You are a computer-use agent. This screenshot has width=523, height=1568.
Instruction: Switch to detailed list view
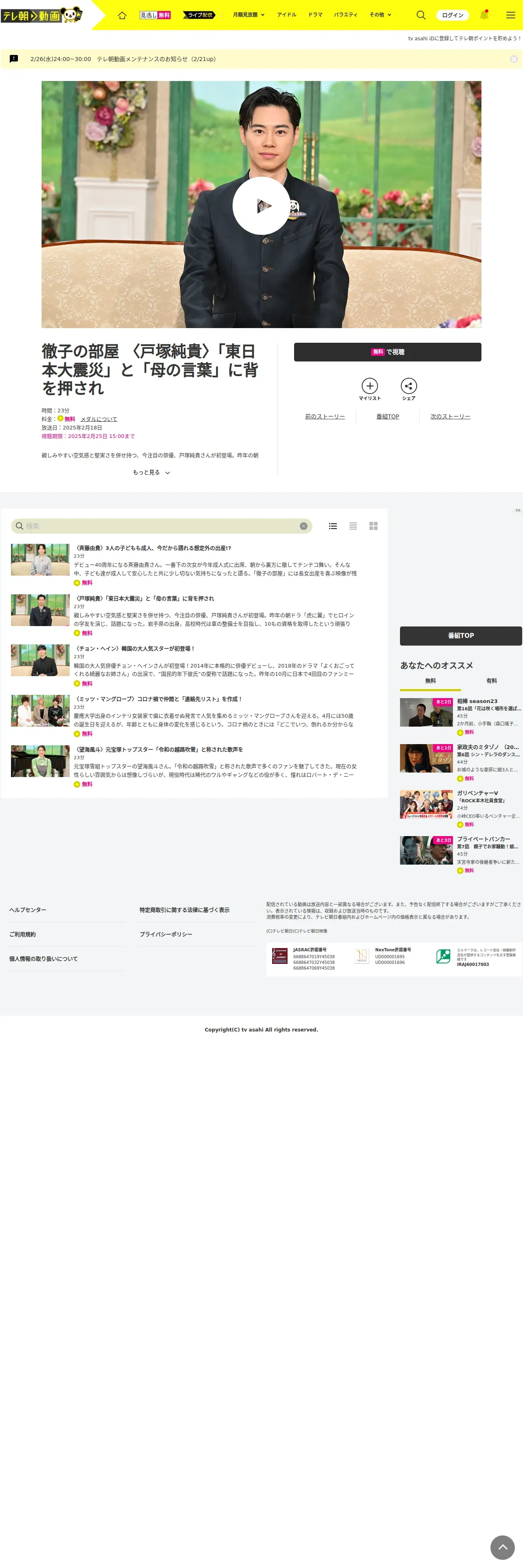333,526
